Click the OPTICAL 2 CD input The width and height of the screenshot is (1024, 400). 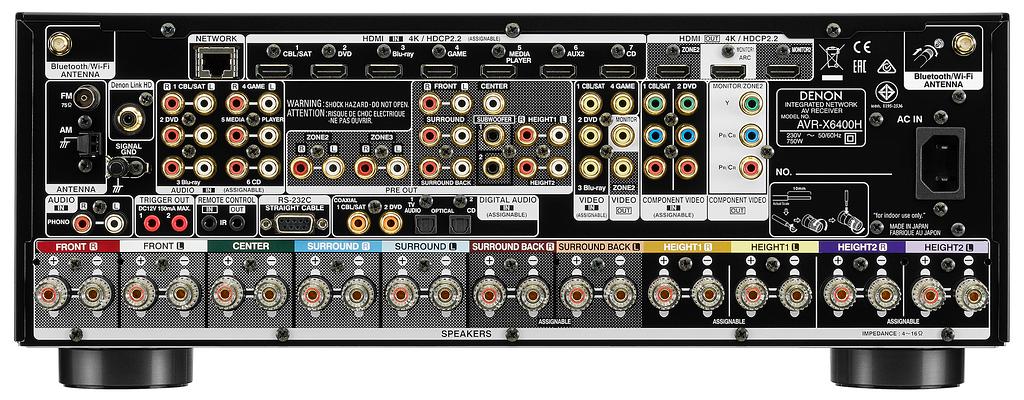click(459, 224)
